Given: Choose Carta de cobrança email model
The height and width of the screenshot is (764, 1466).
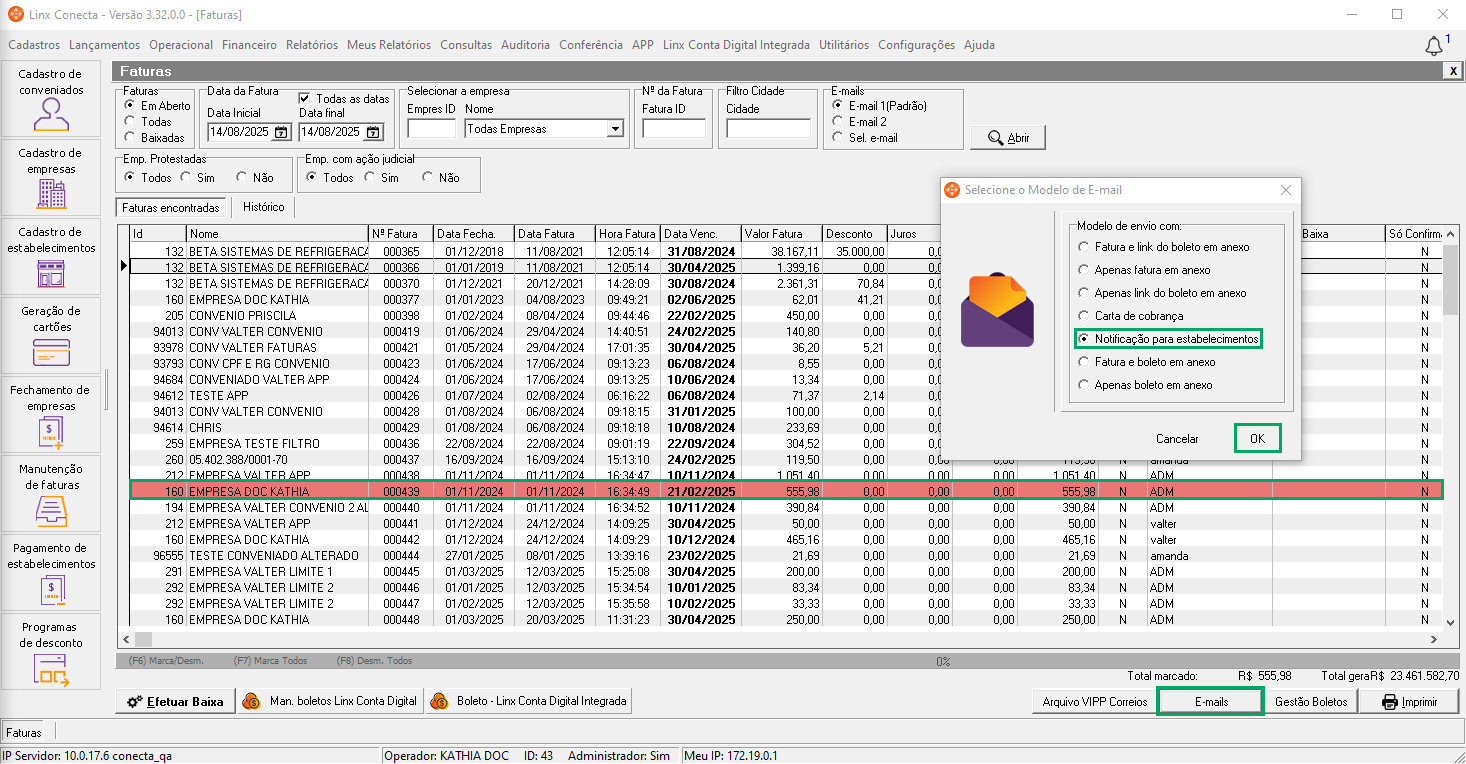Looking at the screenshot, I should coord(1084,316).
